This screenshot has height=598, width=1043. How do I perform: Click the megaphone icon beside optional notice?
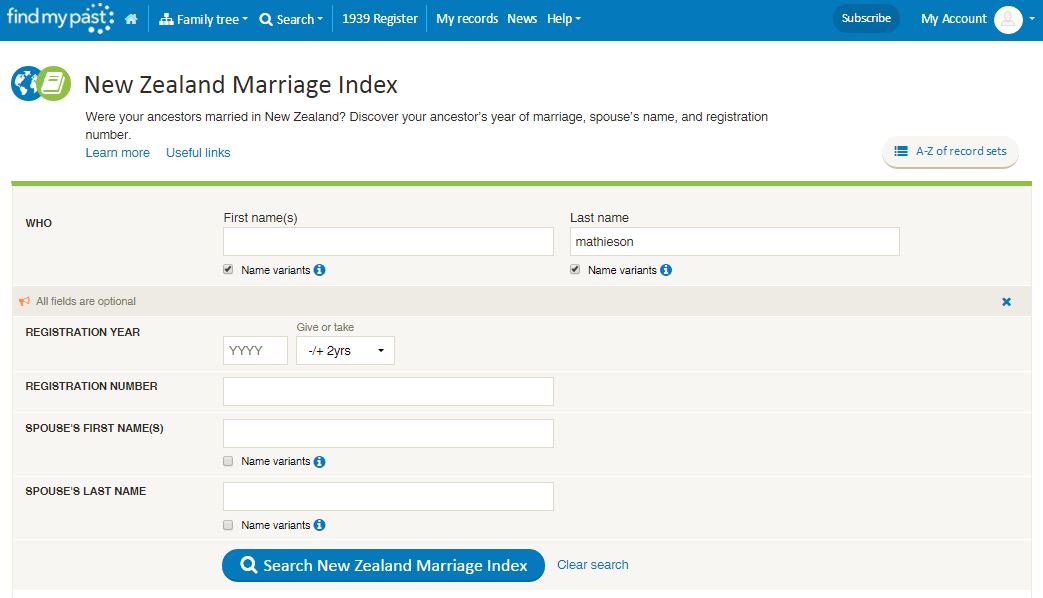pyautogui.click(x=25, y=301)
